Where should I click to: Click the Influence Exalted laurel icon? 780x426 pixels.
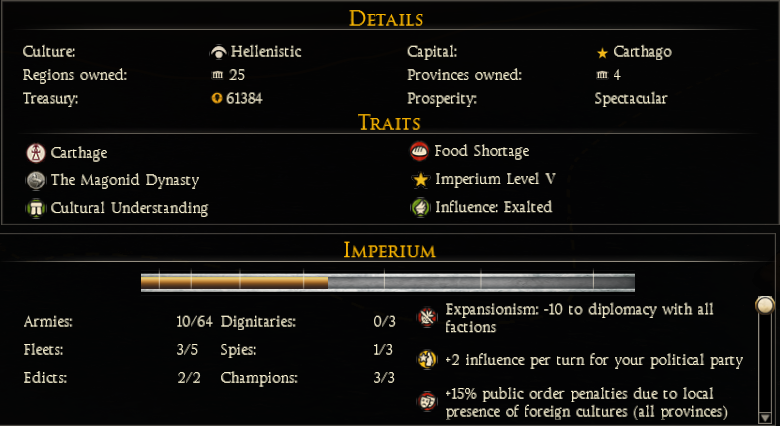(420, 208)
